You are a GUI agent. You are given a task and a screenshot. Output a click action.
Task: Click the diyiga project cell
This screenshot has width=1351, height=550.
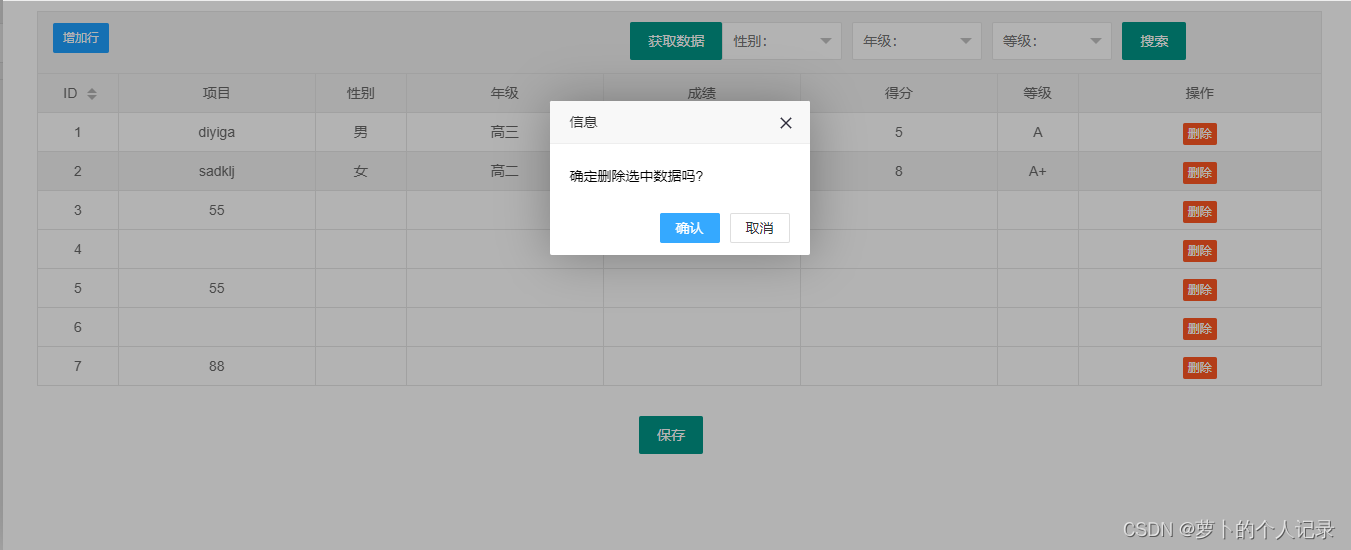(217, 132)
